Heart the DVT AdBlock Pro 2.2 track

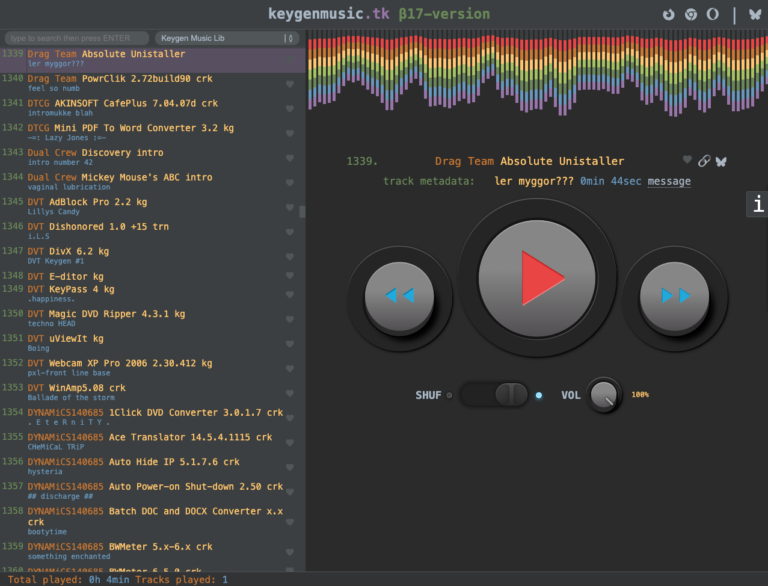coord(289,207)
